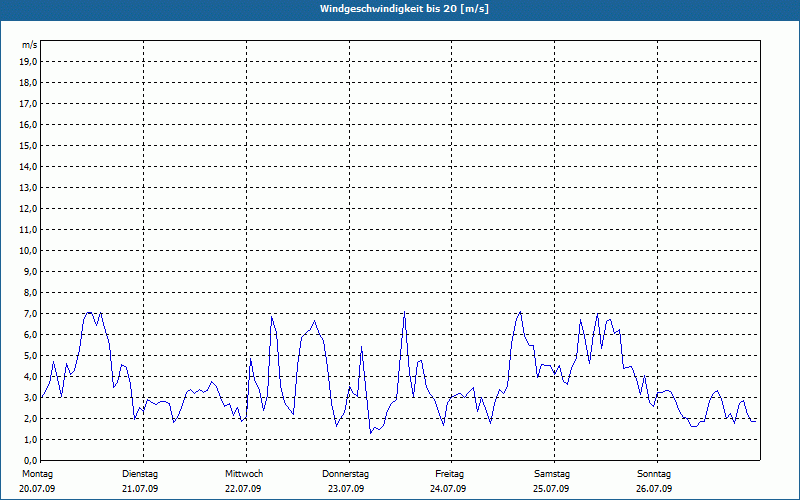
Task: Click the '19,0' axis label
Action: coord(28,62)
